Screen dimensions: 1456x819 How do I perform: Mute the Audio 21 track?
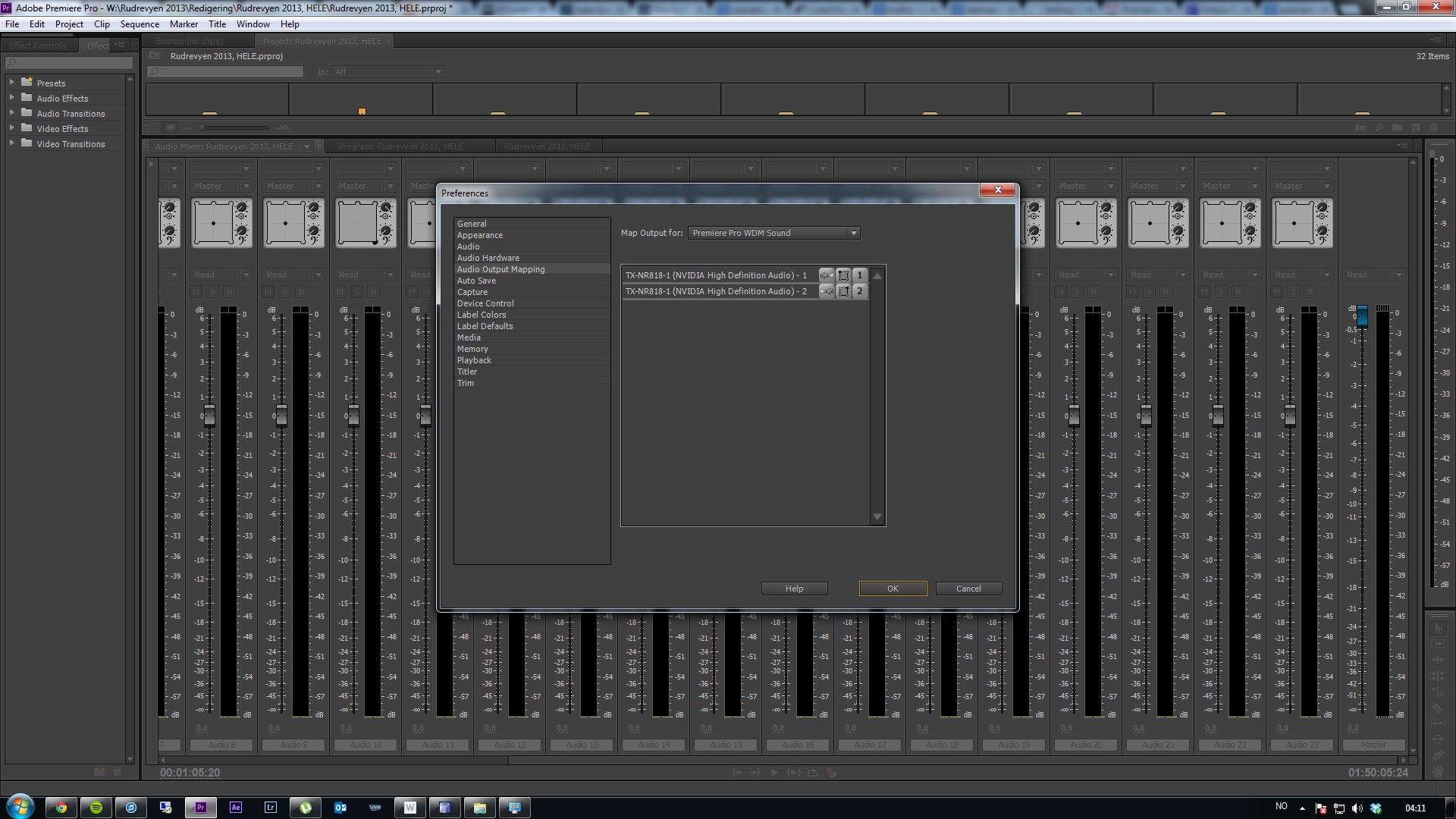(1133, 292)
